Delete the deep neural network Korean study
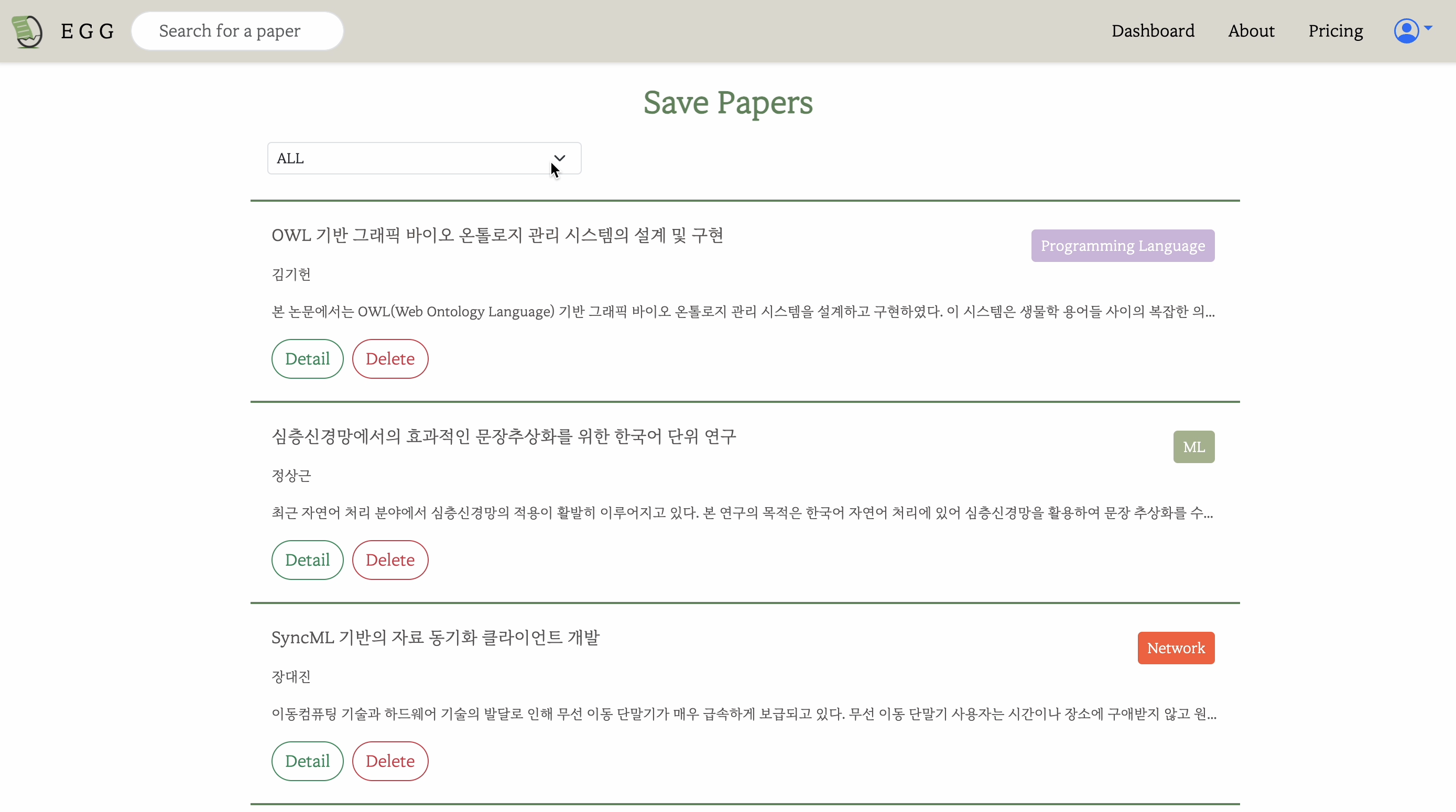 390,559
